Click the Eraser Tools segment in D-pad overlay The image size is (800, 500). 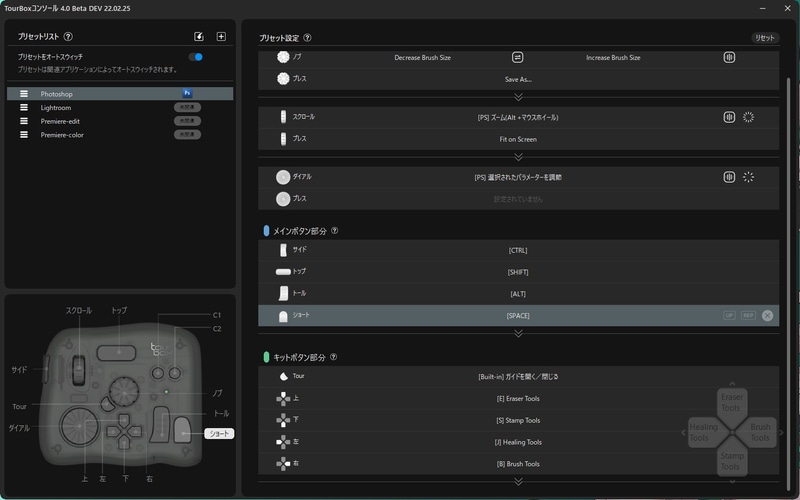(732, 403)
